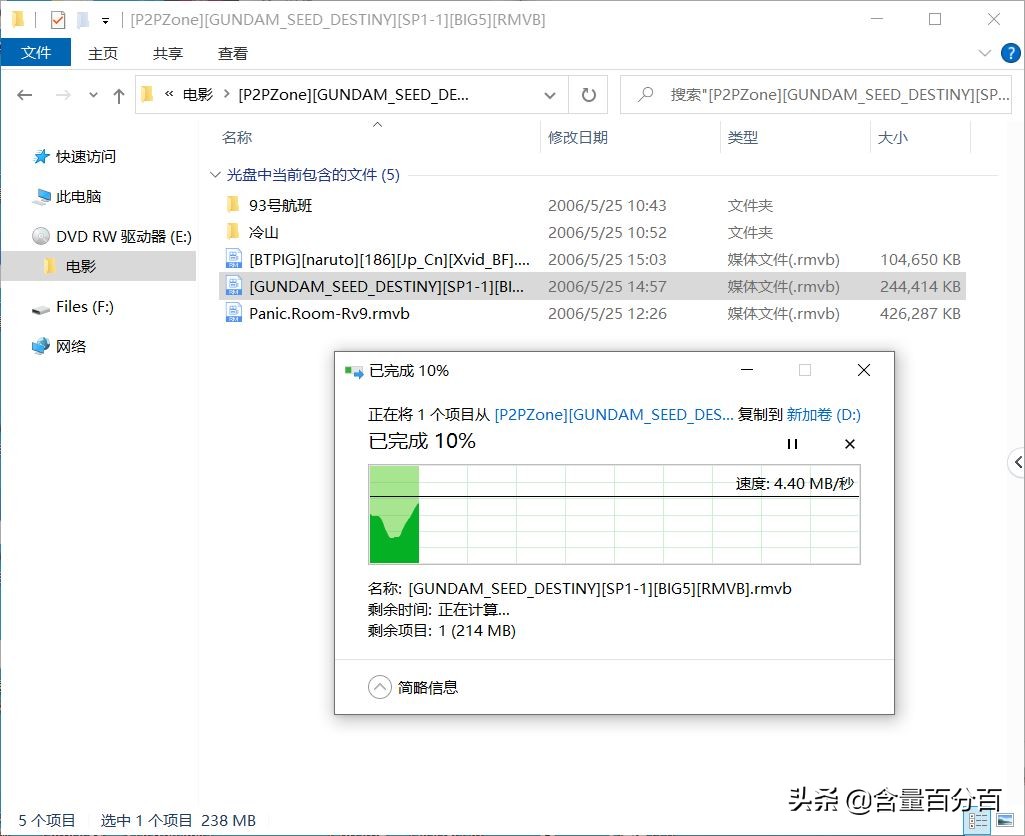Collapse the 光盘中当前包含的文件 group
Image resolution: width=1025 pixels, height=836 pixels.
click(215, 174)
